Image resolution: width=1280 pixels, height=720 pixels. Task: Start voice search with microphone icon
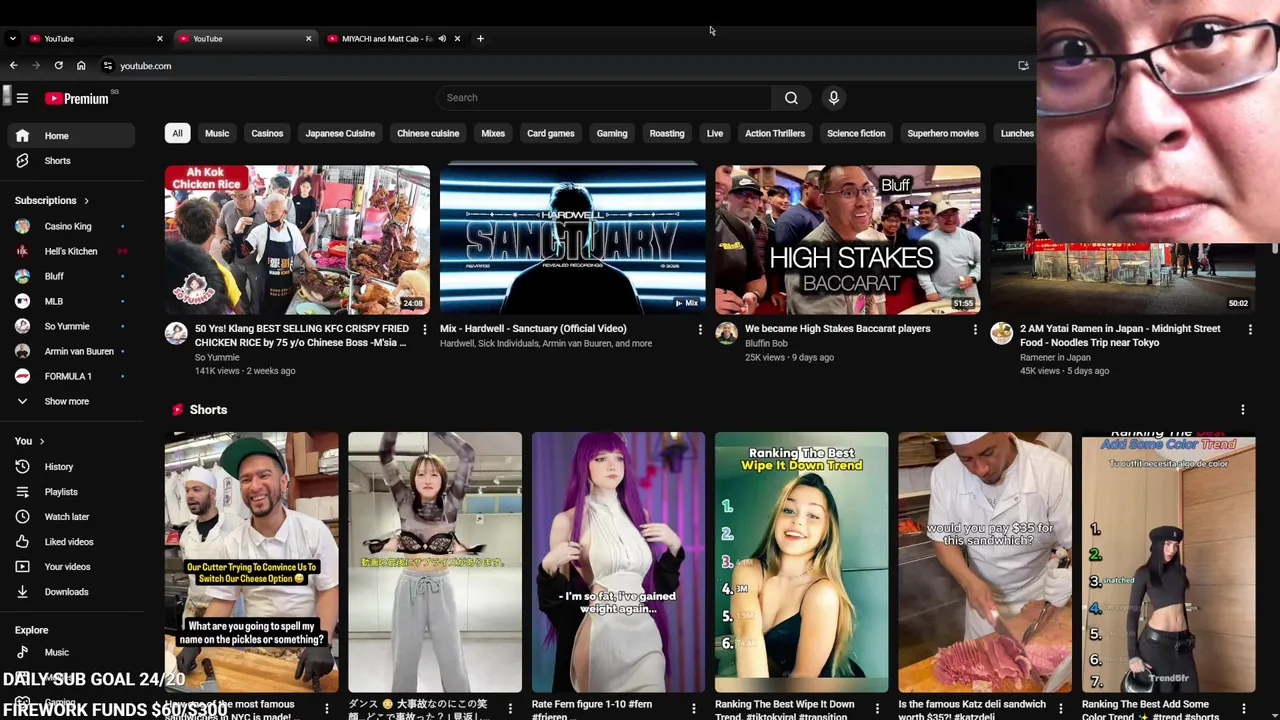[833, 98]
